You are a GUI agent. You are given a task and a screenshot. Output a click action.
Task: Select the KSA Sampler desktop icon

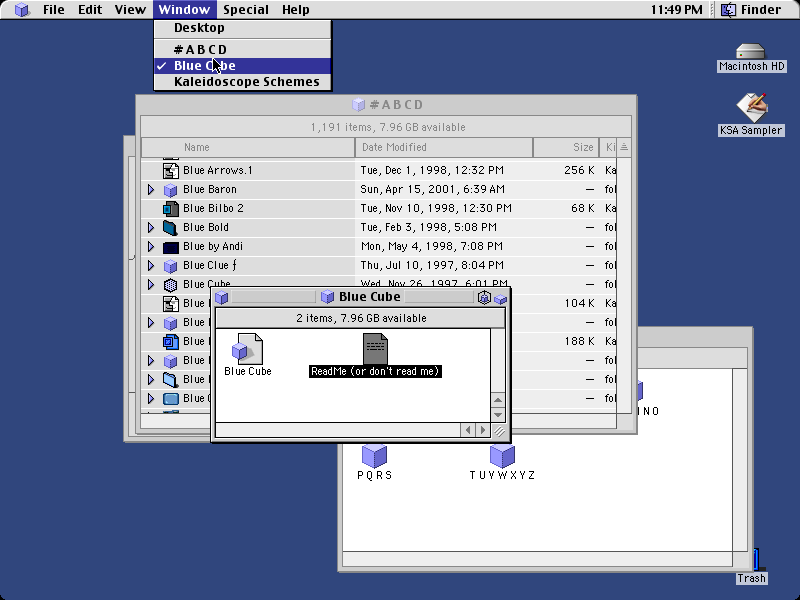752,108
